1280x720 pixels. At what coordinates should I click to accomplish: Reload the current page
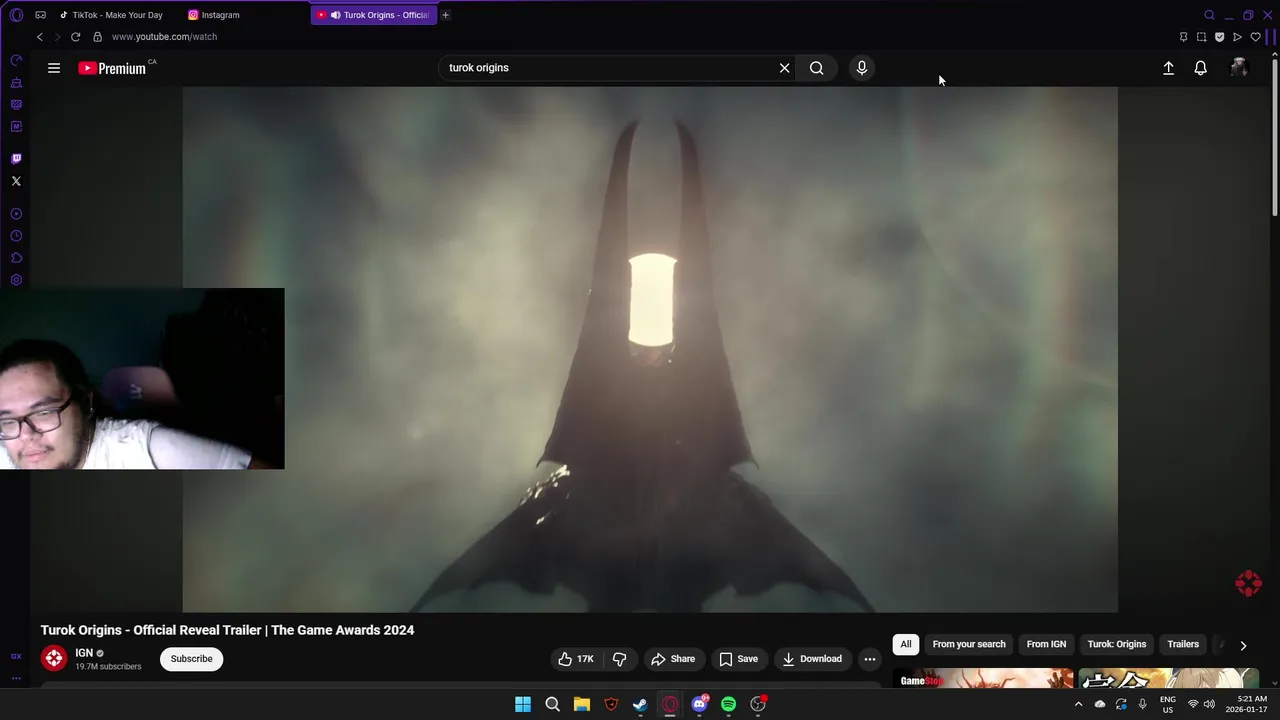[x=75, y=37]
